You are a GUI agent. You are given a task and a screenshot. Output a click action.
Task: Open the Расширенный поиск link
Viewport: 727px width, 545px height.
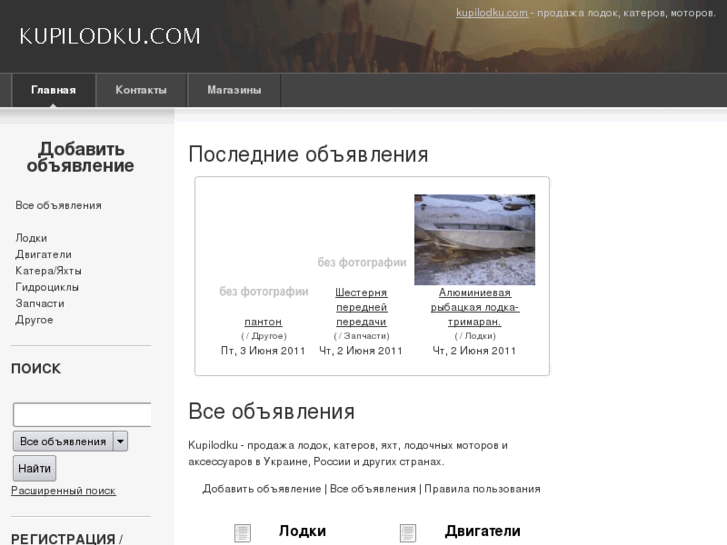(x=63, y=491)
